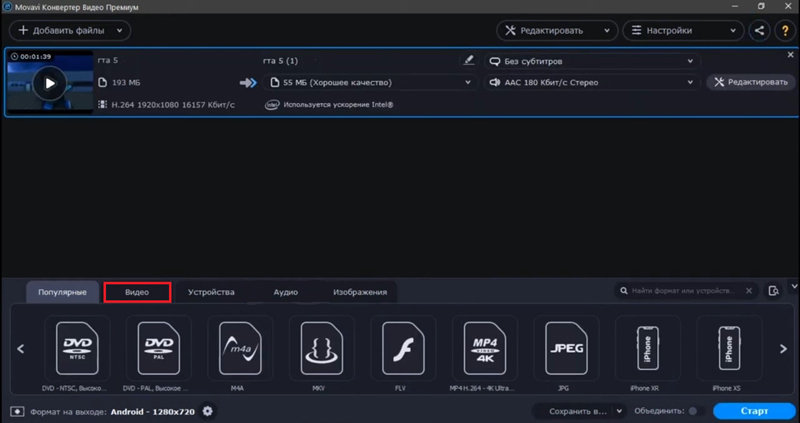The image size is (800, 423).
Task: Switch to the Аудио tab
Action: [285, 292]
